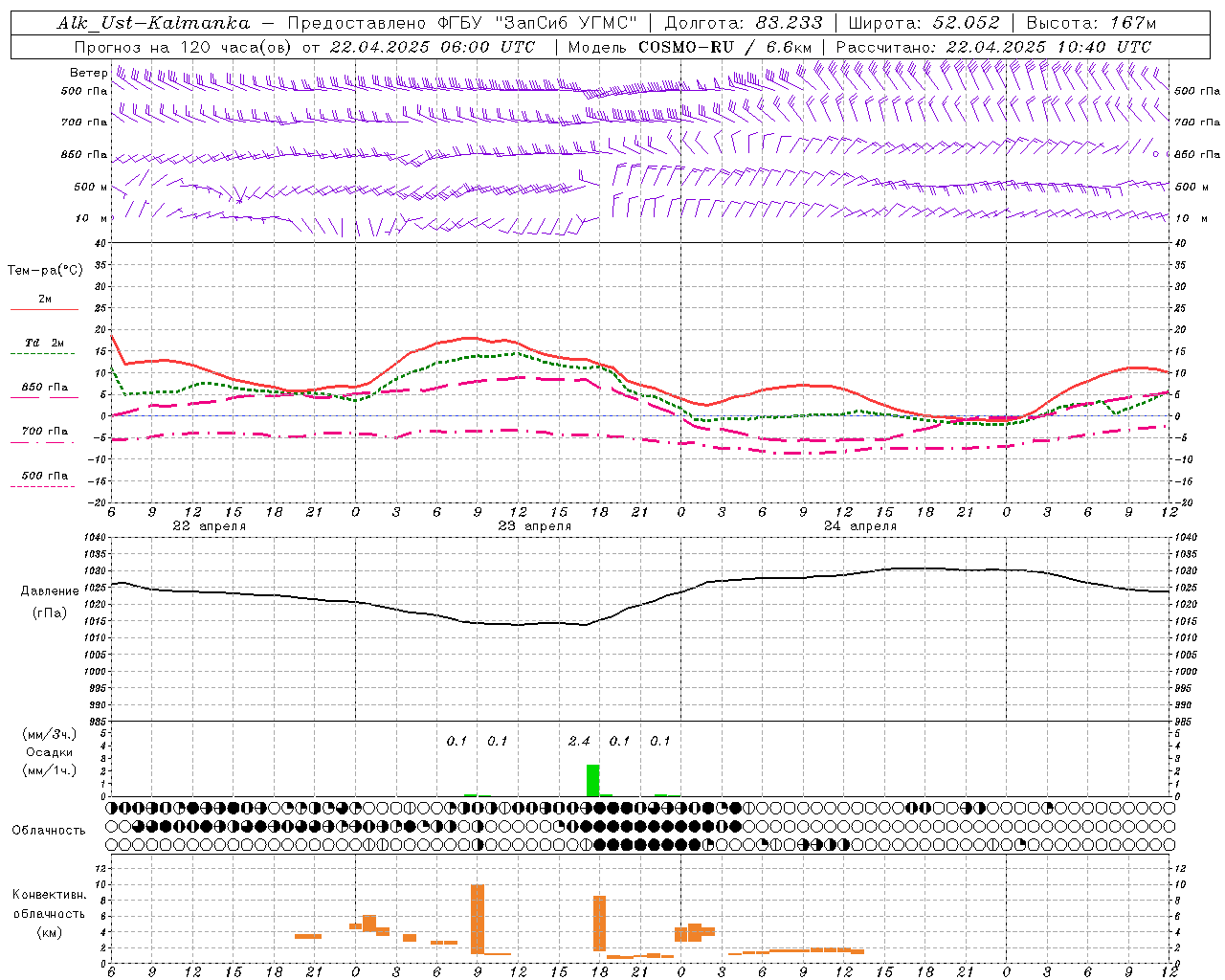Click the Облачность cloud cover label
Image resolution: width=1225 pixels, height=980 pixels.
point(49,830)
